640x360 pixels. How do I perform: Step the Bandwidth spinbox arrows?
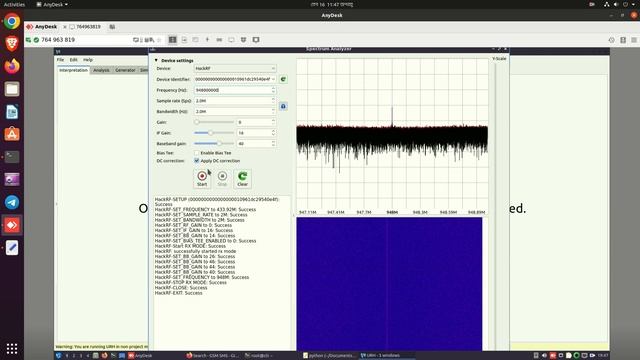(273, 111)
